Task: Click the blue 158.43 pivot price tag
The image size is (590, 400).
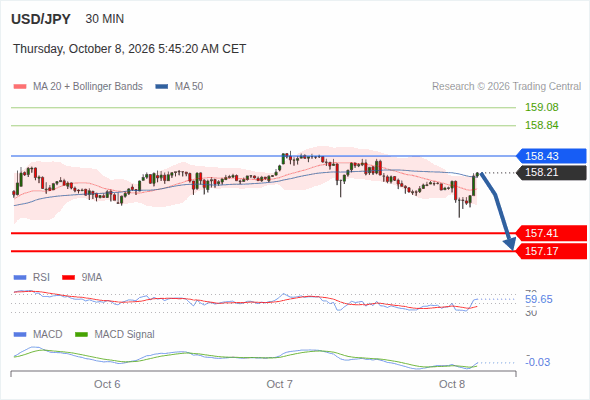Action: tap(552, 156)
